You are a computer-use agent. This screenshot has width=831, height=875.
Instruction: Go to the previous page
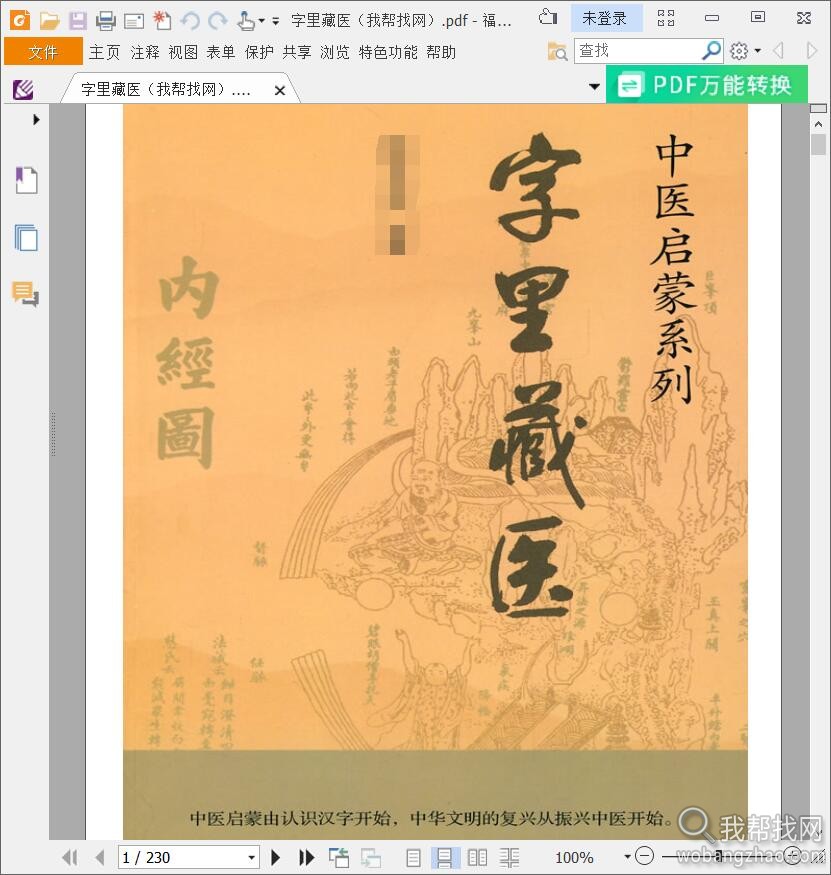point(100,857)
